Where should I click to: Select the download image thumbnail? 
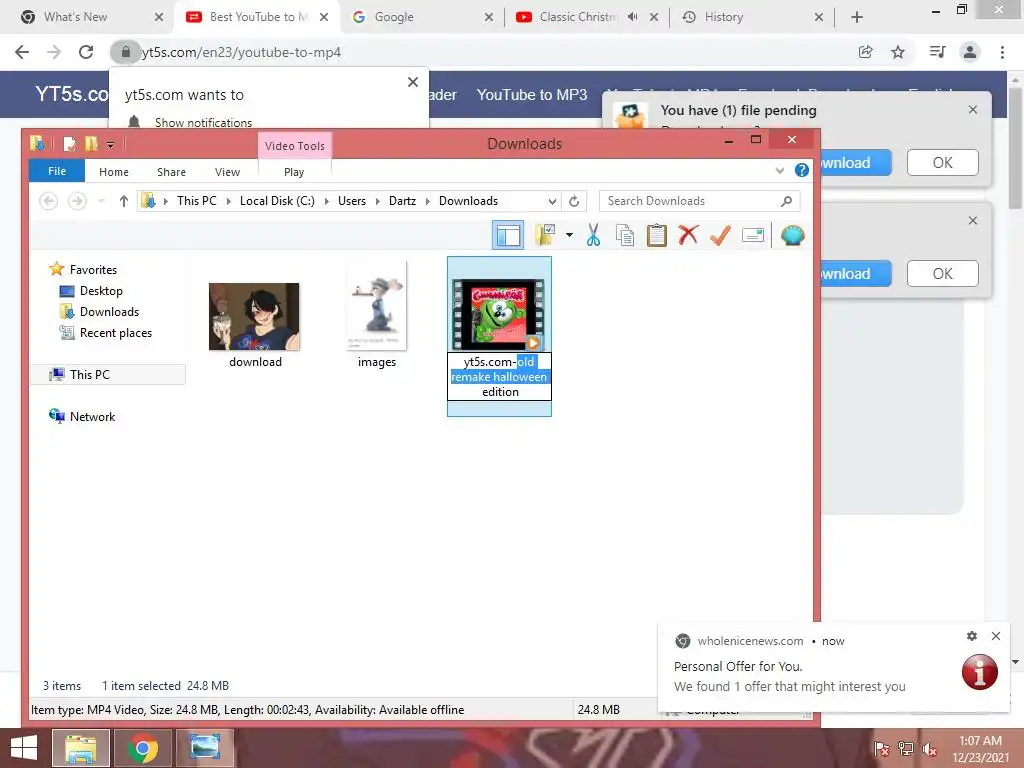(x=254, y=317)
